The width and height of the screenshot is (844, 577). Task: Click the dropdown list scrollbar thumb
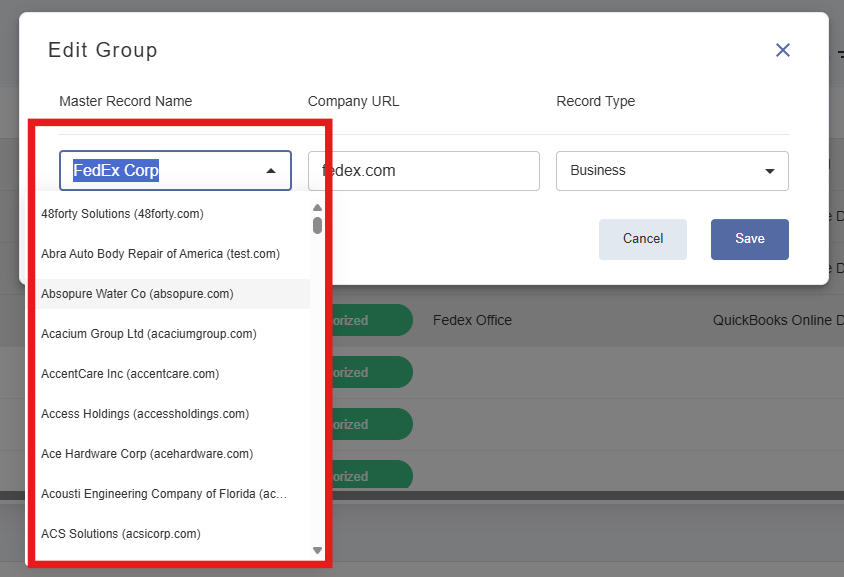point(318,226)
